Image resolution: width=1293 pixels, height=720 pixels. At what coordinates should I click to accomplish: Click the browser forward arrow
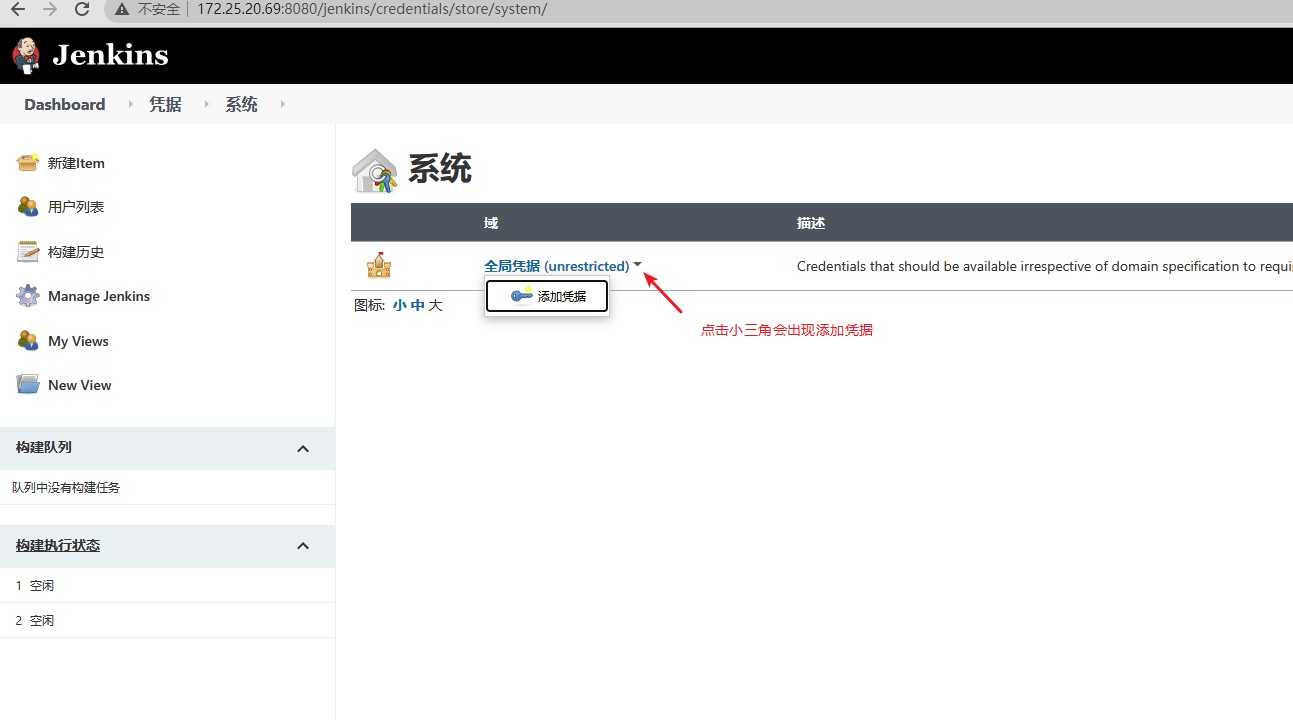(x=50, y=10)
